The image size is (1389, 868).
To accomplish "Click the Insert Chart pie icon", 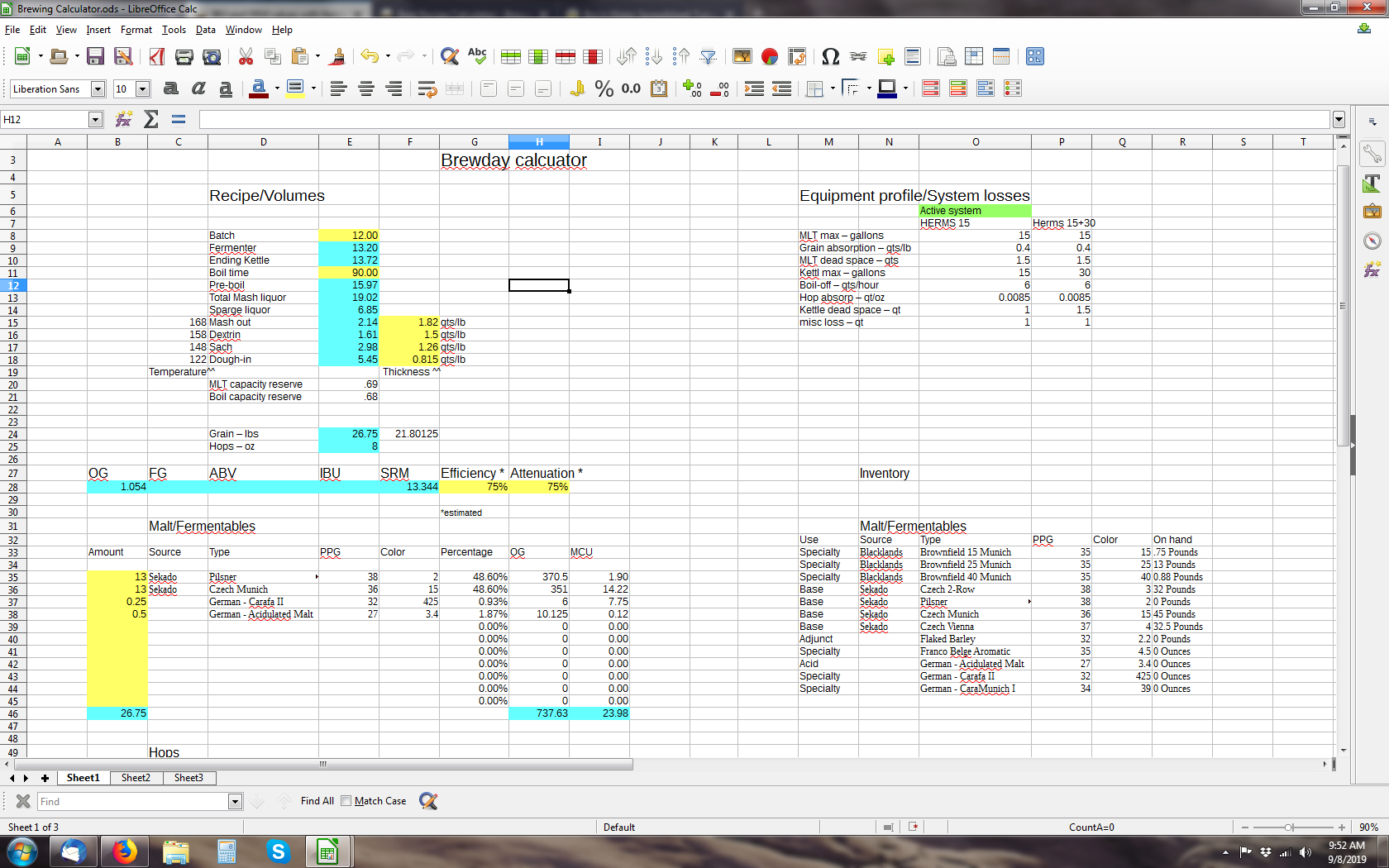I will coord(770,56).
